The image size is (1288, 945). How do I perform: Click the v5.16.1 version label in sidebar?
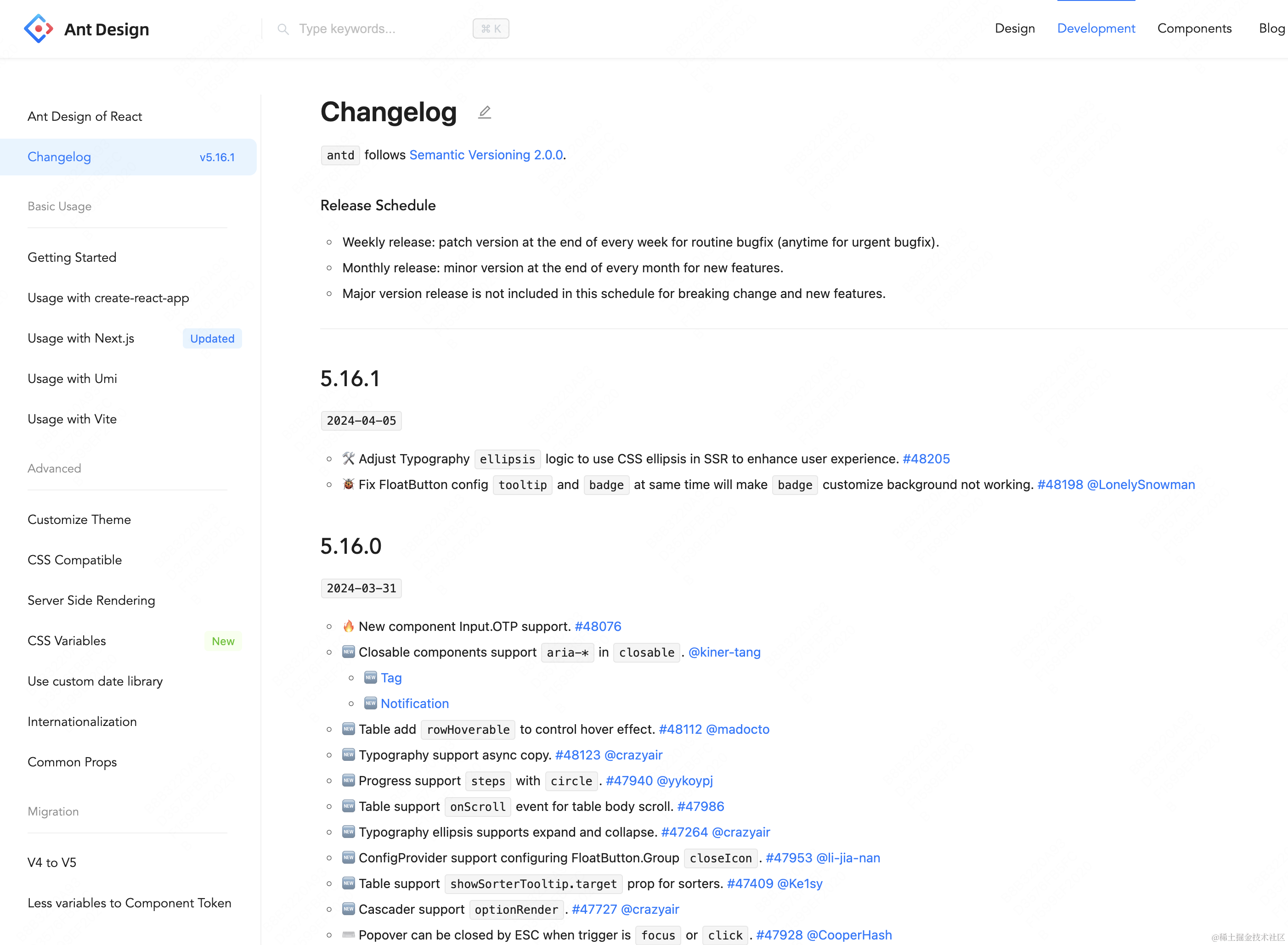pyautogui.click(x=217, y=157)
